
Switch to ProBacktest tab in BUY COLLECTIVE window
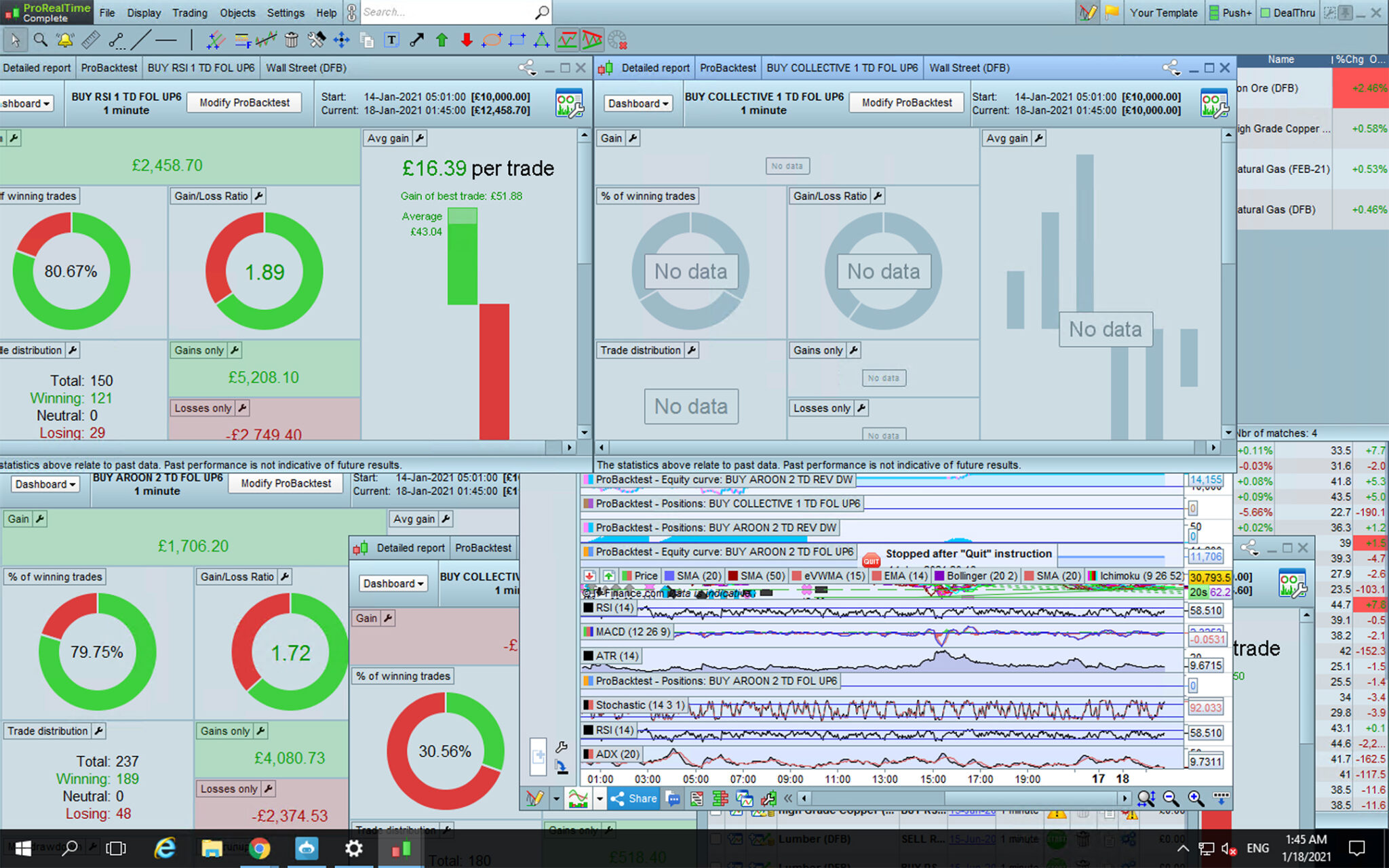pyautogui.click(x=727, y=68)
